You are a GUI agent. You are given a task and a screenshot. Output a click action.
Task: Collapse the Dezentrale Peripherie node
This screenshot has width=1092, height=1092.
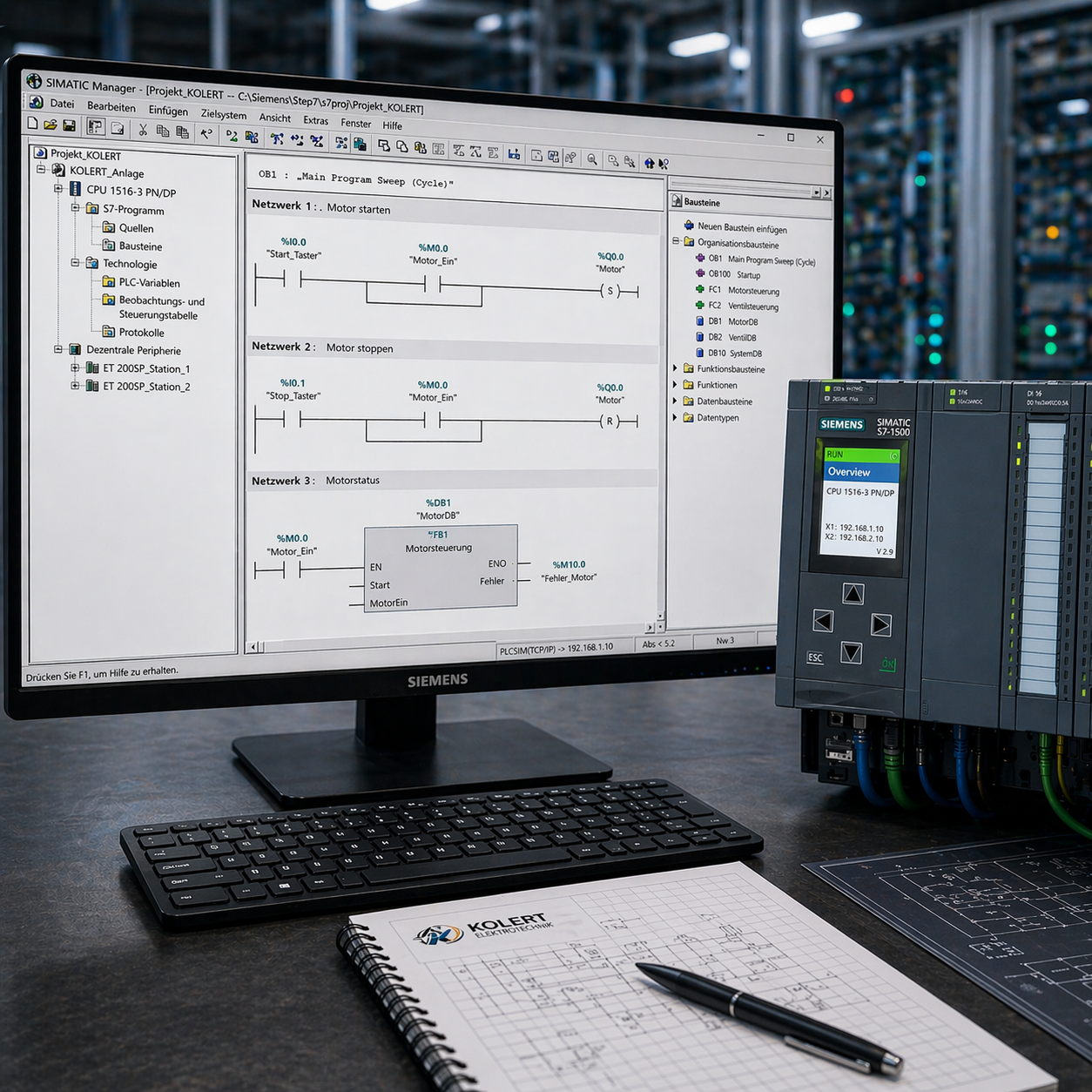tap(58, 349)
